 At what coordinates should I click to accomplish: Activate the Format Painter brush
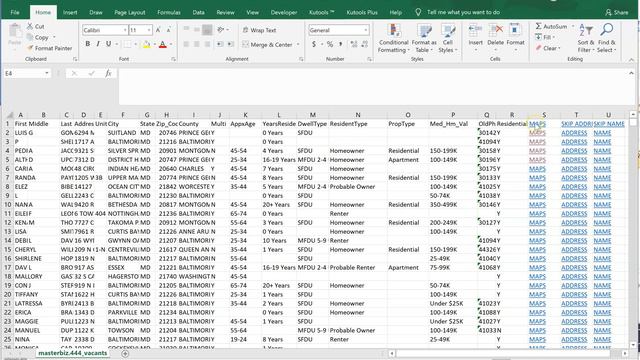tap(49, 48)
